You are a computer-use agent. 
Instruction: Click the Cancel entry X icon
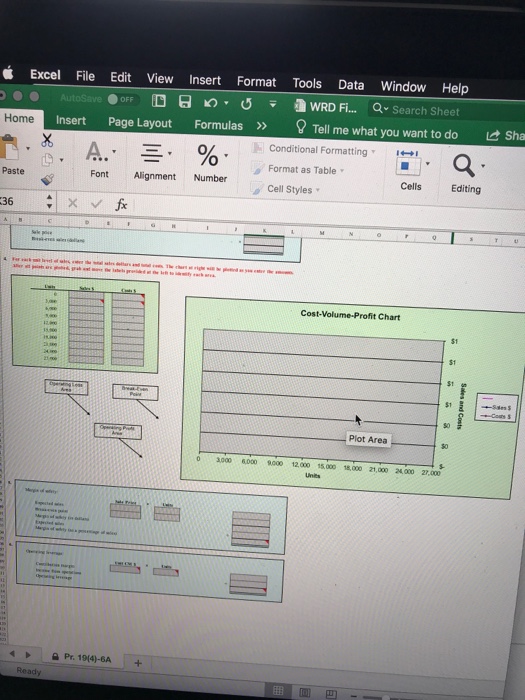coord(73,203)
